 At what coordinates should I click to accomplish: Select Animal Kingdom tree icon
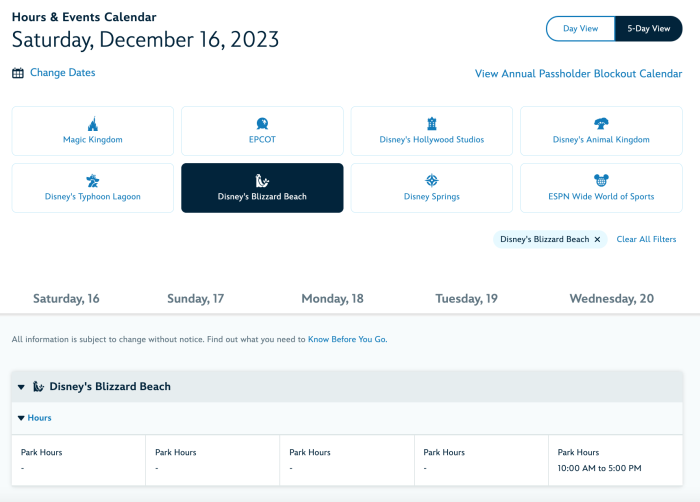coord(601,124)
